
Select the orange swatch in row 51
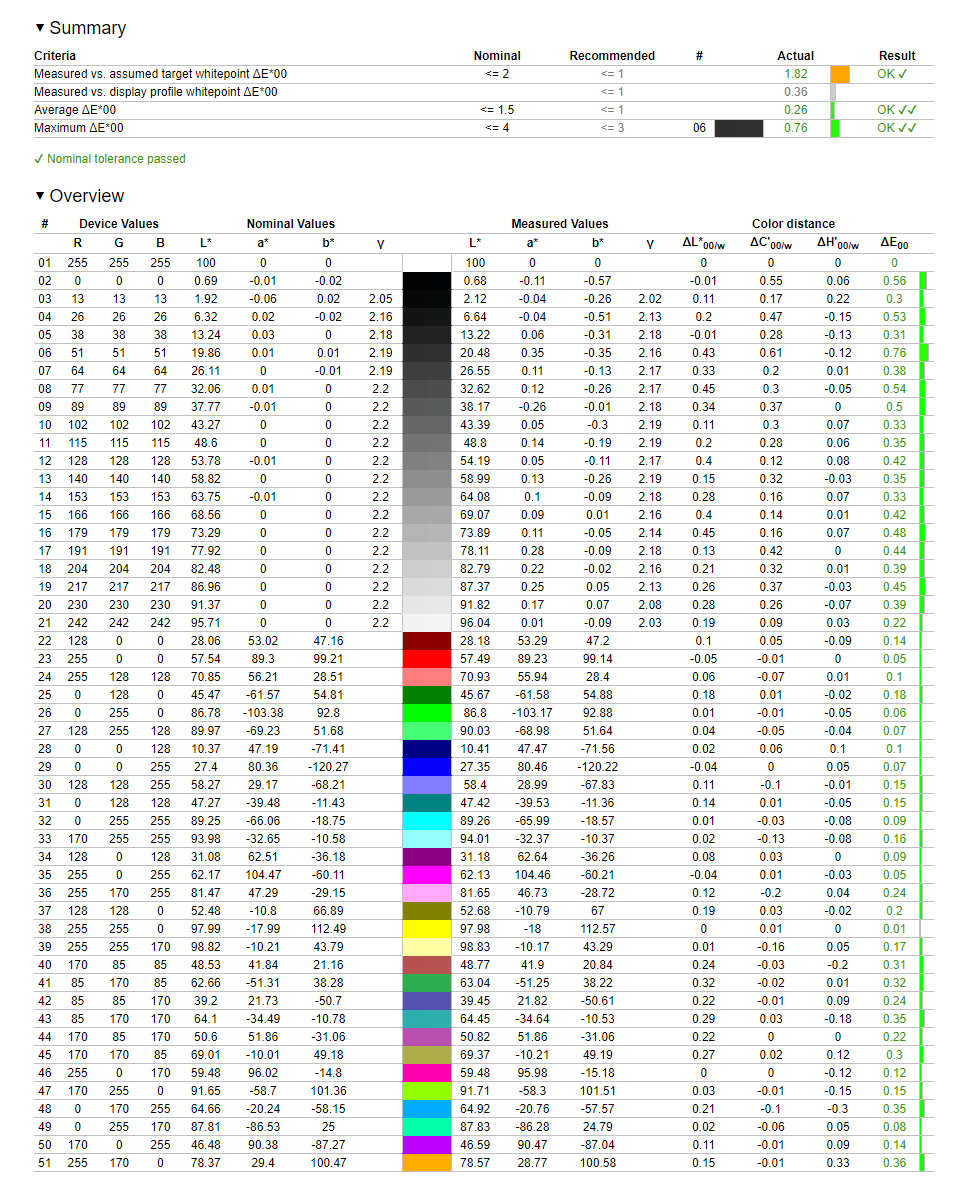click(427, 1163)
